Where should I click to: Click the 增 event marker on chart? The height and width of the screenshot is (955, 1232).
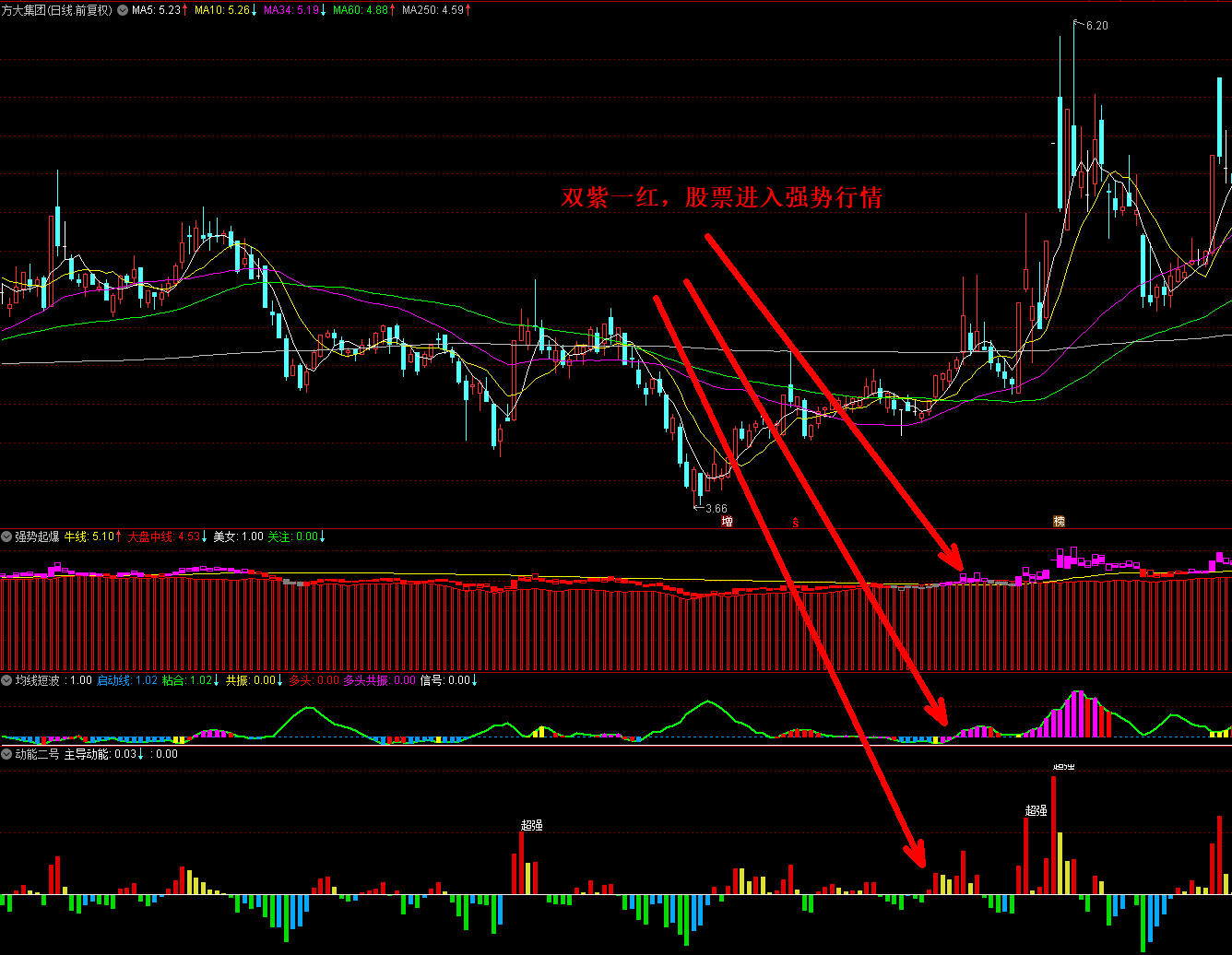(x=727, y=522)
